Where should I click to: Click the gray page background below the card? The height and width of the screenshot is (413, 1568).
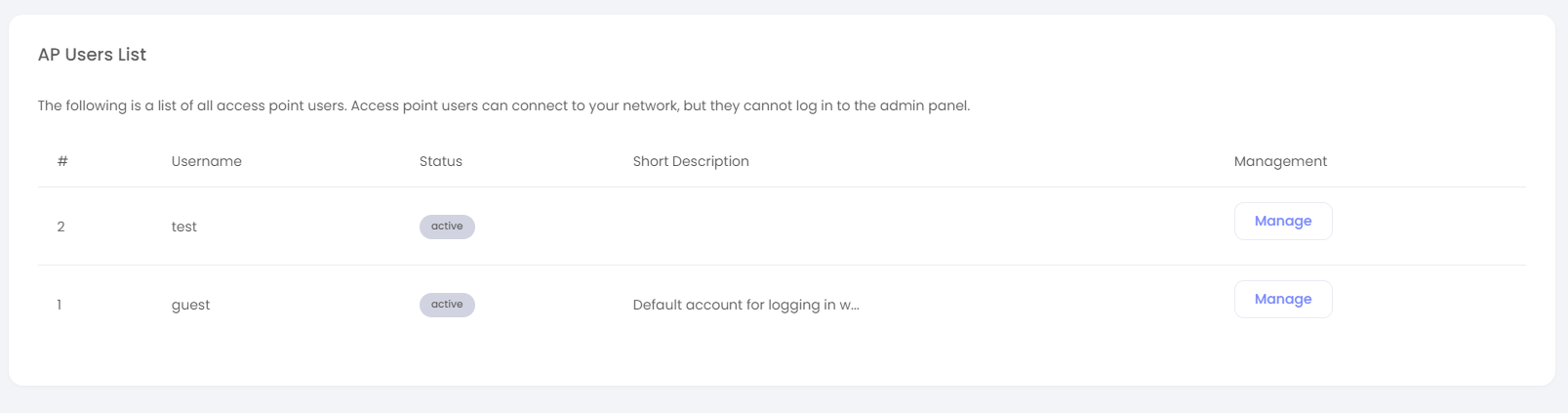pos(781,400)
